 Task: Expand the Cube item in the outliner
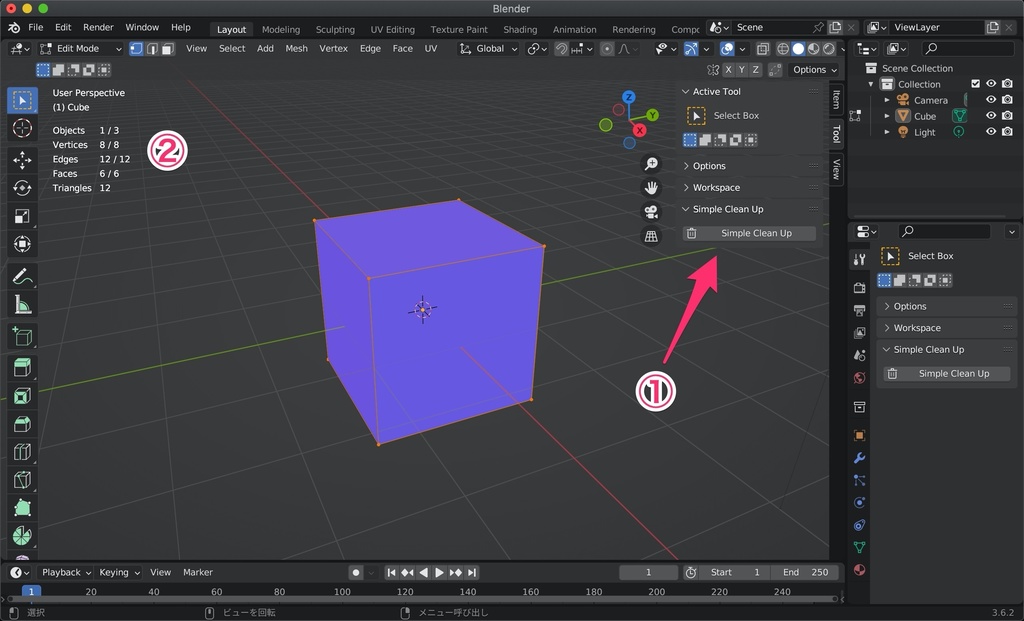pos(887,115)
